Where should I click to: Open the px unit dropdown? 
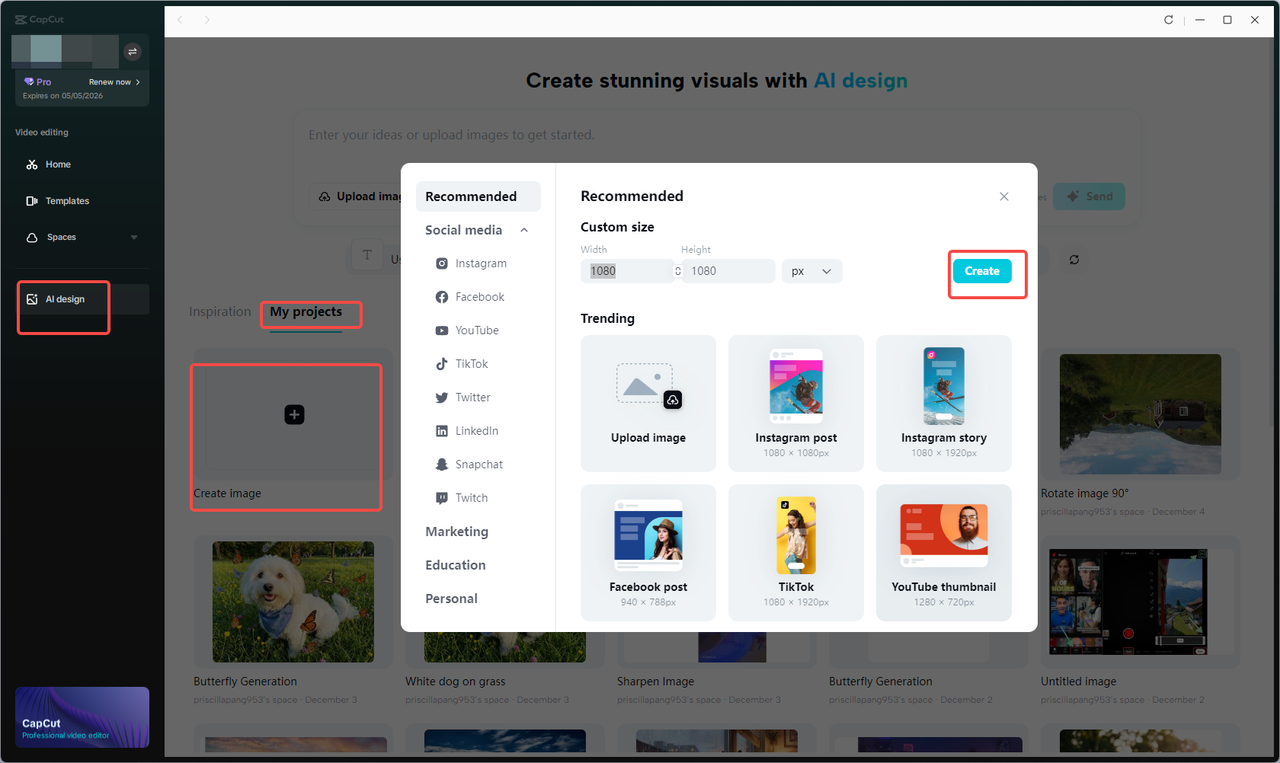(811, 270)
